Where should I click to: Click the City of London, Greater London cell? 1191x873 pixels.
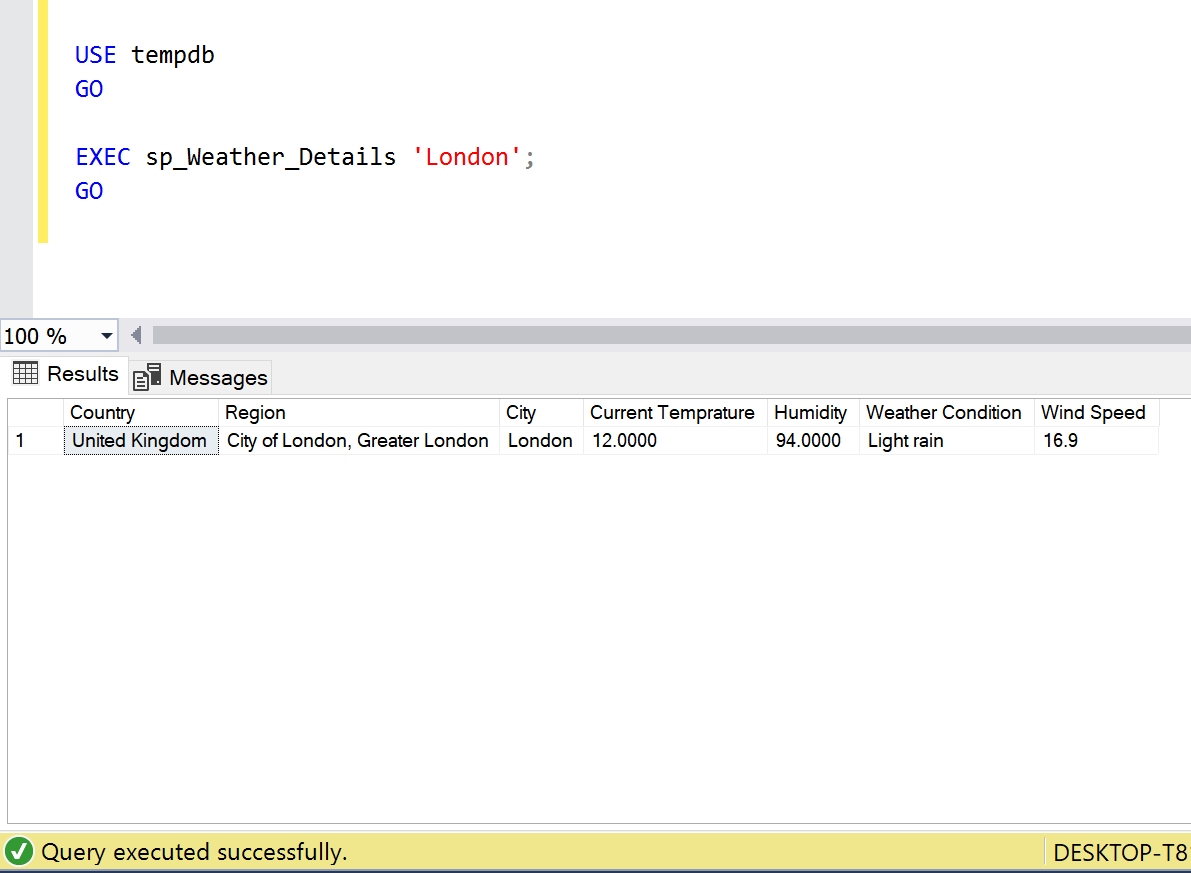click(x=358, y=441)
